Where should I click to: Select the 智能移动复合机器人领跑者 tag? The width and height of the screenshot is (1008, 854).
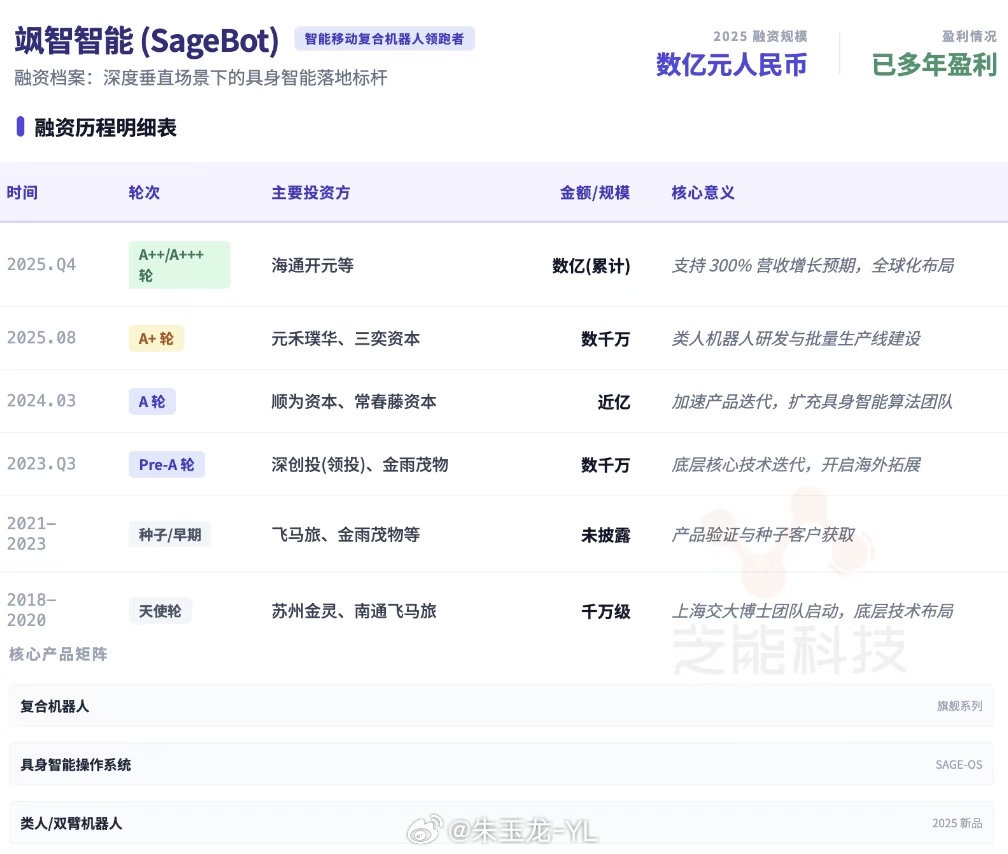pyautogui.click(x=384, y=39)
